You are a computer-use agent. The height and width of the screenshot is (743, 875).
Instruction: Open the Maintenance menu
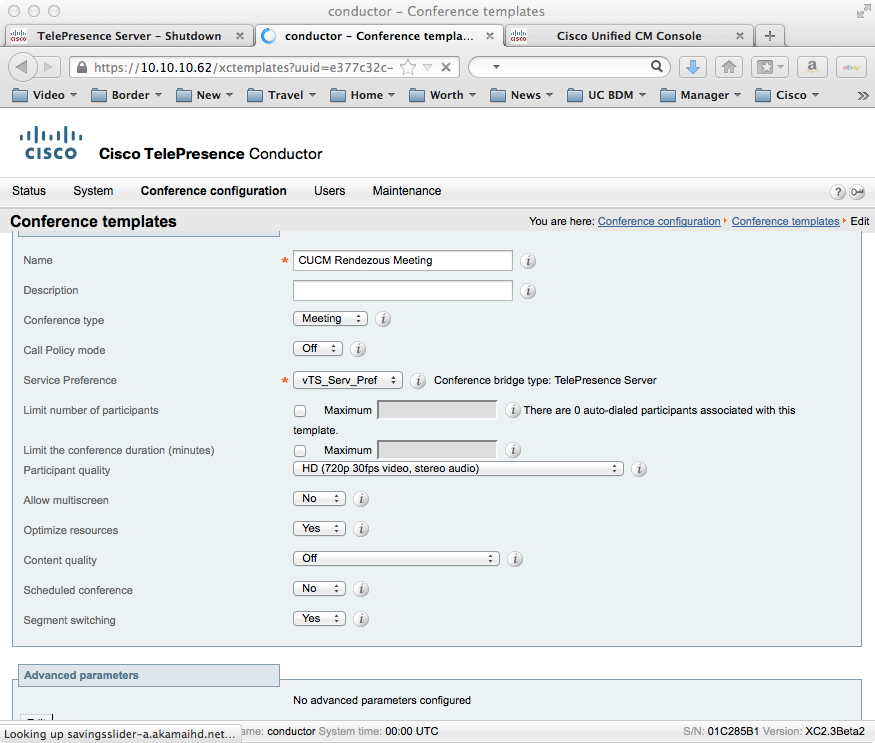pos(407,191)
